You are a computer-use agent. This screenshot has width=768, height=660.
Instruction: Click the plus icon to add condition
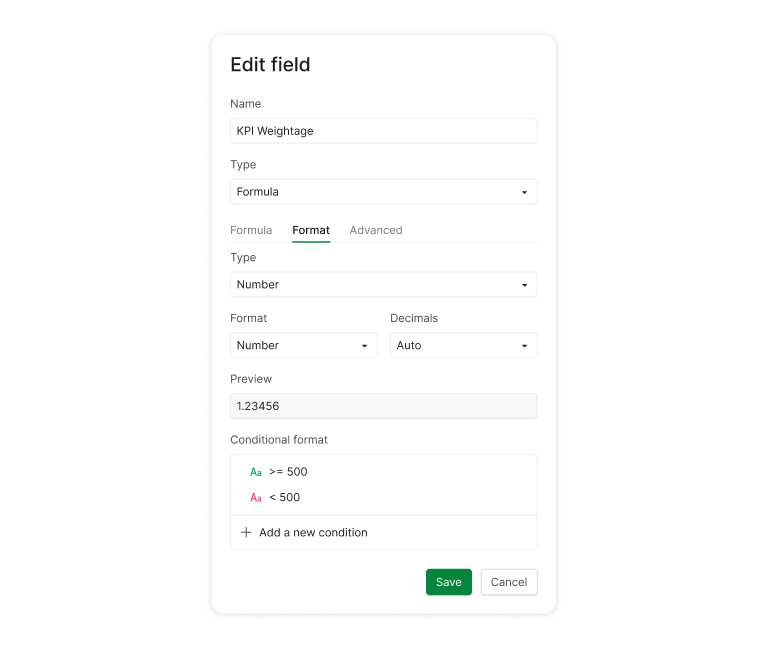pyautogui.click(x=246, y=533)
